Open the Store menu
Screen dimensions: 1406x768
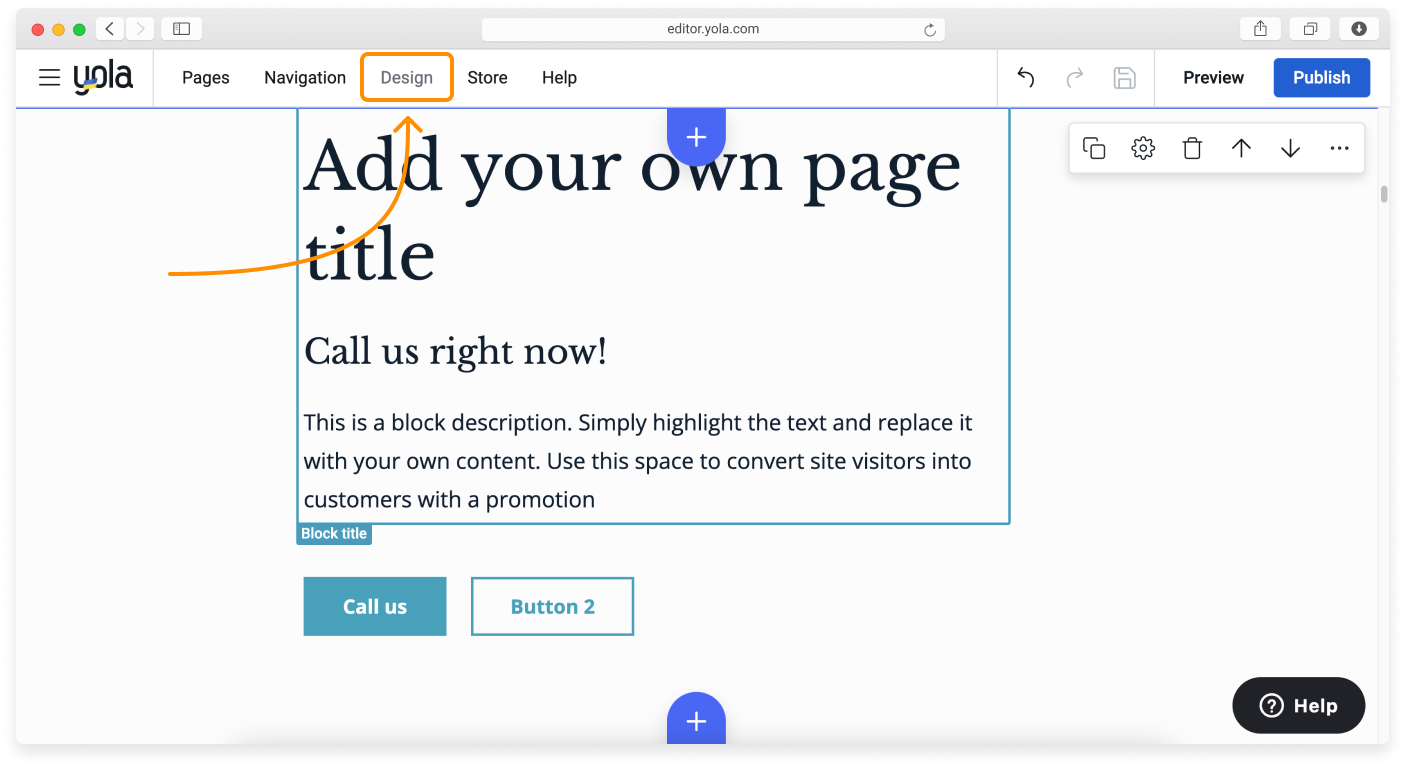(487, 78)
